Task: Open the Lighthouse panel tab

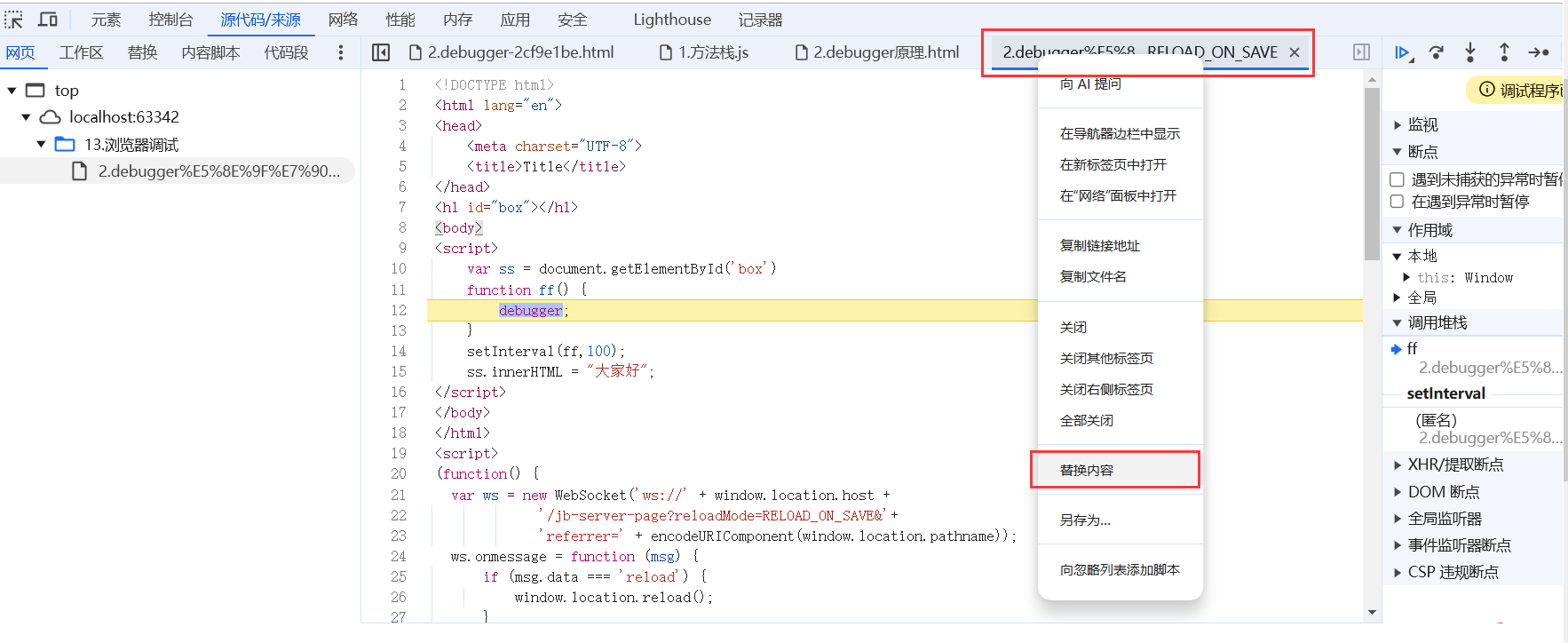Action: point(672,20)
